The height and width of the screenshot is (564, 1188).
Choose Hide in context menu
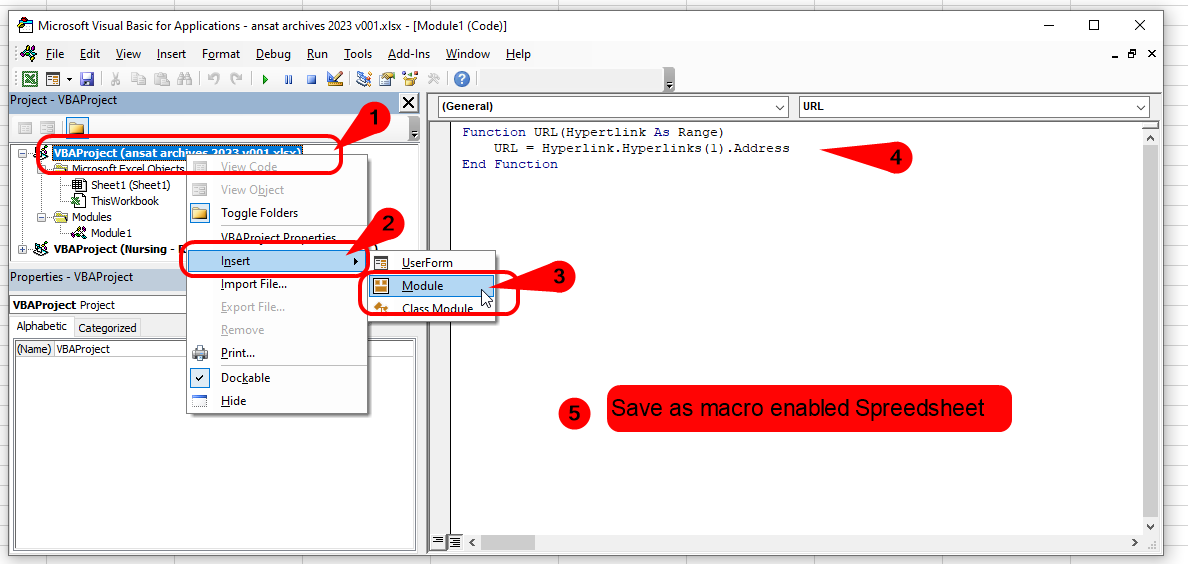277,400
